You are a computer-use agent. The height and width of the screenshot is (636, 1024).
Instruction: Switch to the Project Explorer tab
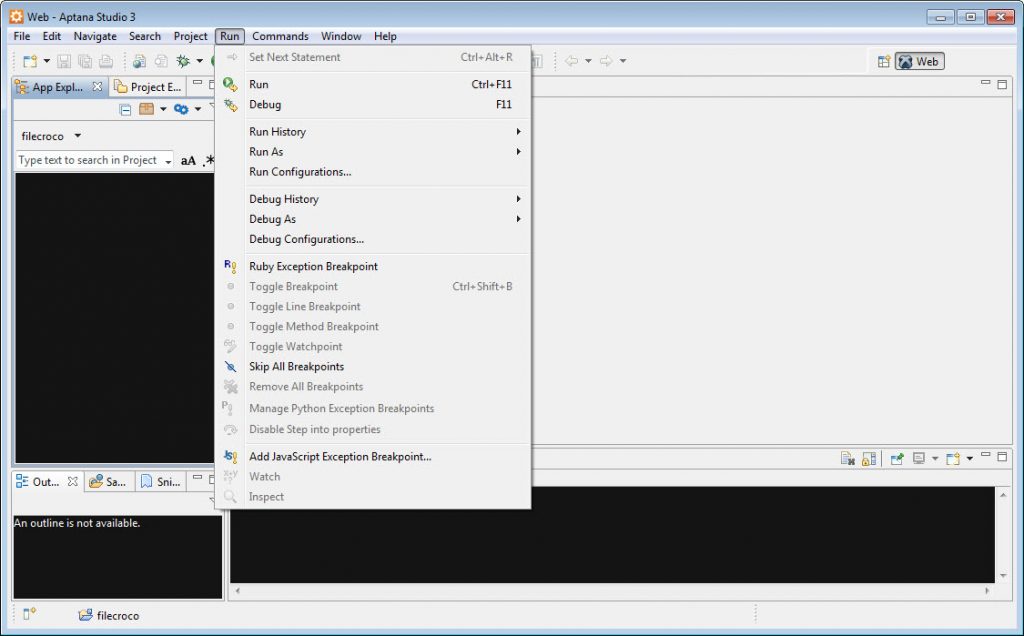coord(148,87)
